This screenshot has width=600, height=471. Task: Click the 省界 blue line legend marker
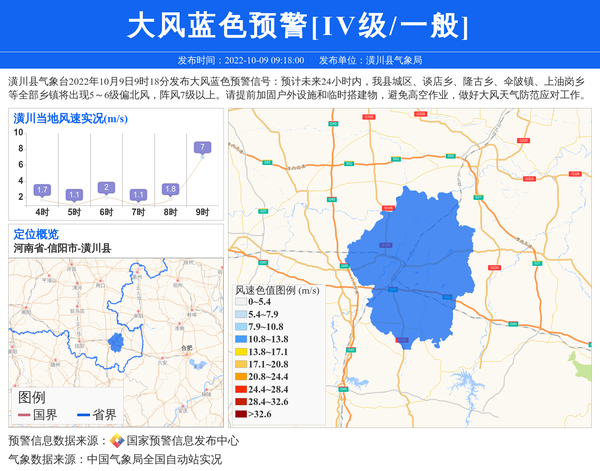83,415
